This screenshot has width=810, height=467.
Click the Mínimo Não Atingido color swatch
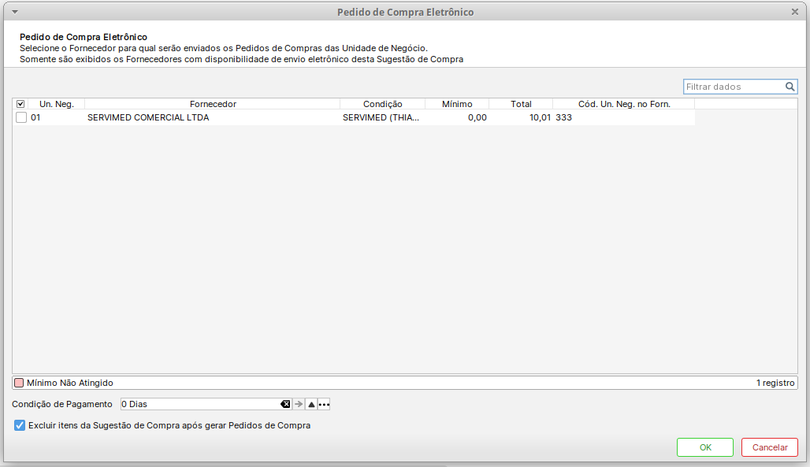click(19, 382)
